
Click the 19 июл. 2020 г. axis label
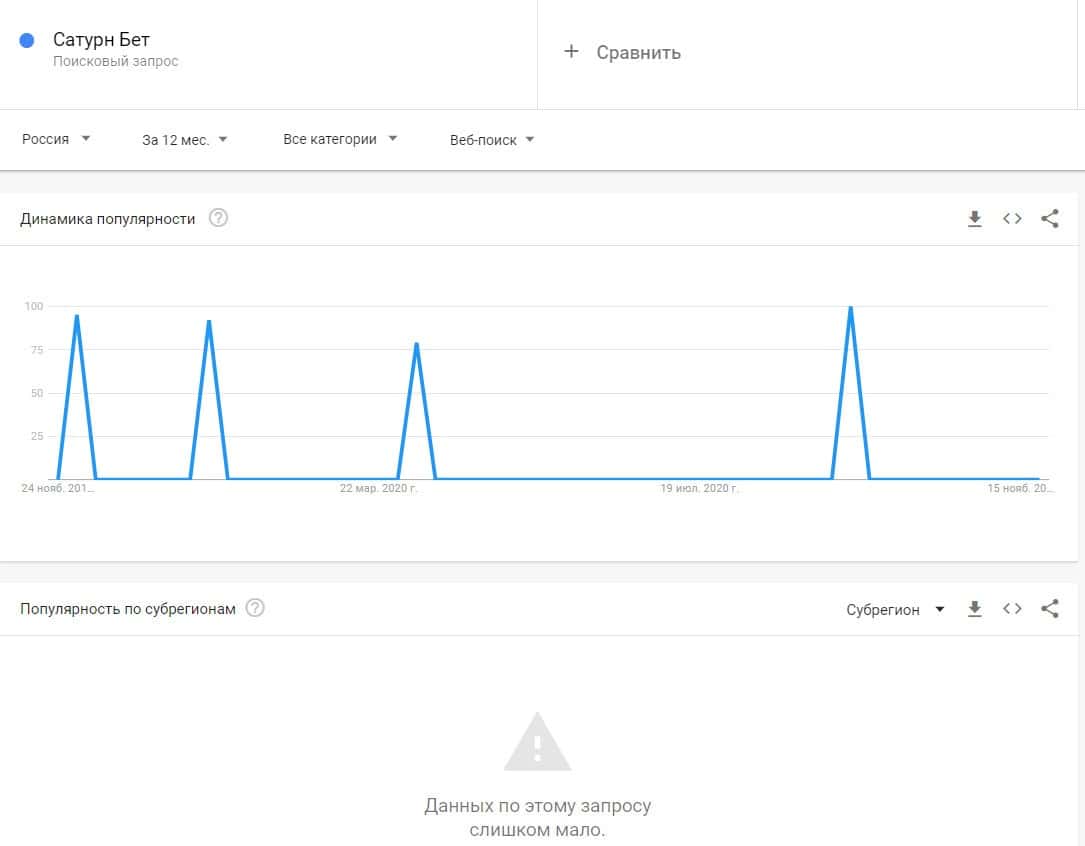pyautogui.click(x=699, y=488)
